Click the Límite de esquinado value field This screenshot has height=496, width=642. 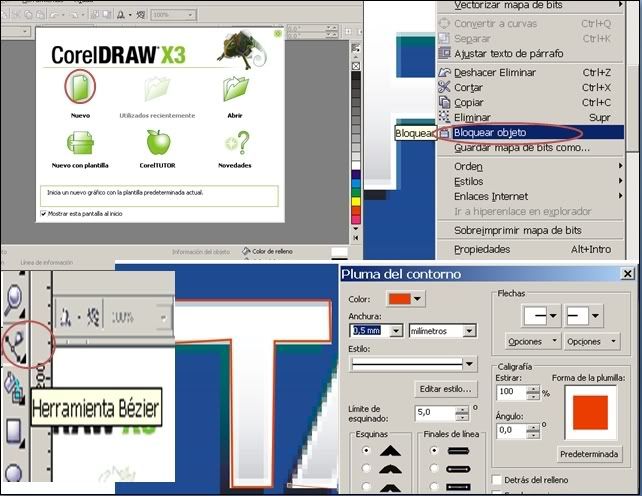[434, 413]
